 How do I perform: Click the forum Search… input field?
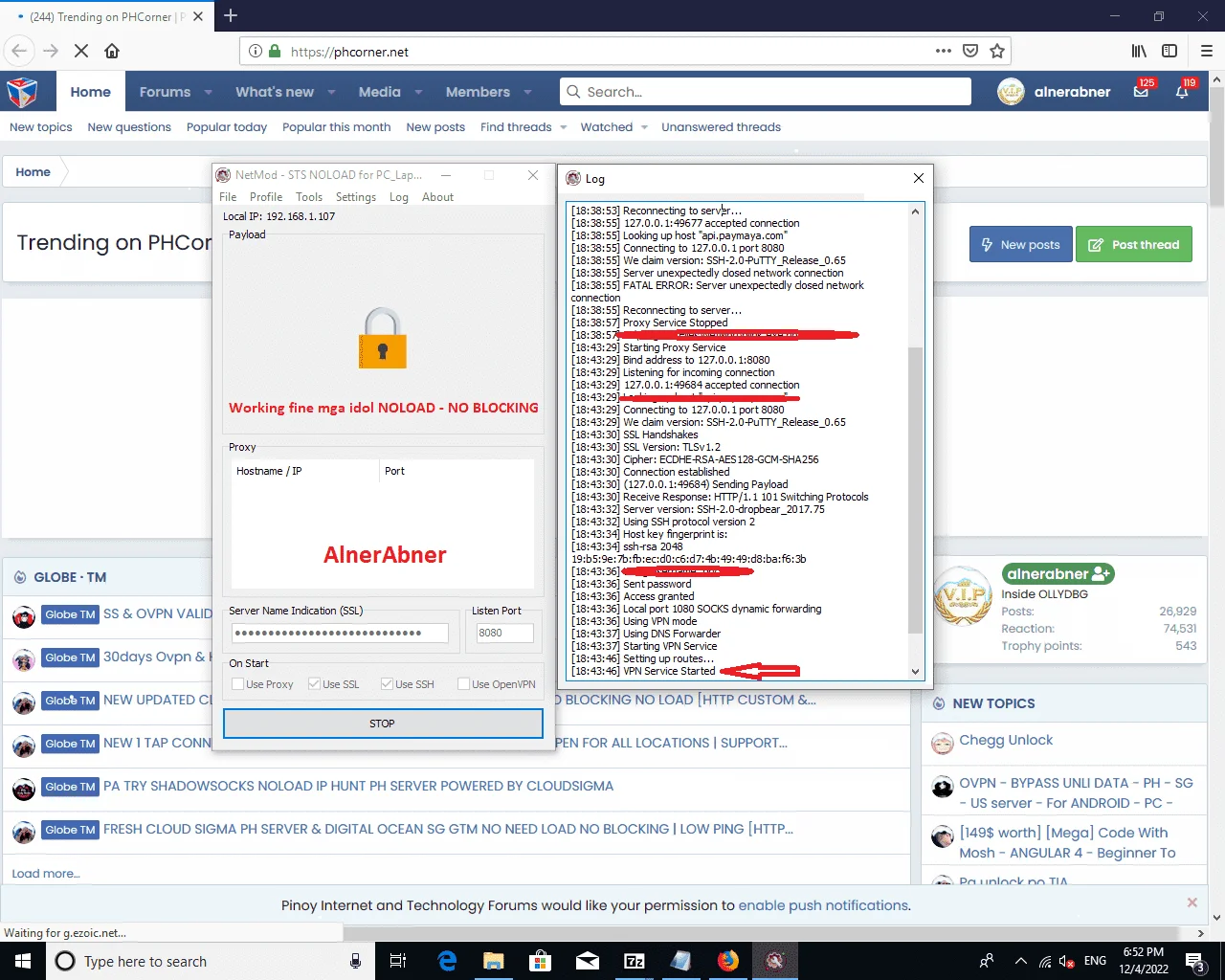pos(766,92)
